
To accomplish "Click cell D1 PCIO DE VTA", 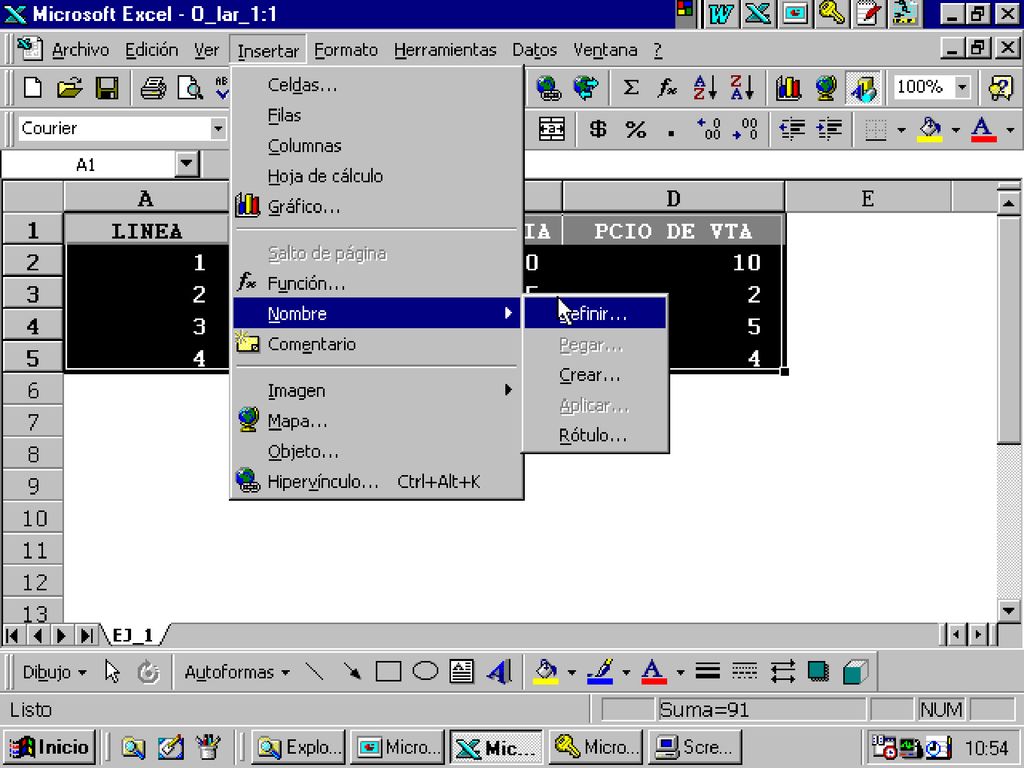I will click(673, 231).
